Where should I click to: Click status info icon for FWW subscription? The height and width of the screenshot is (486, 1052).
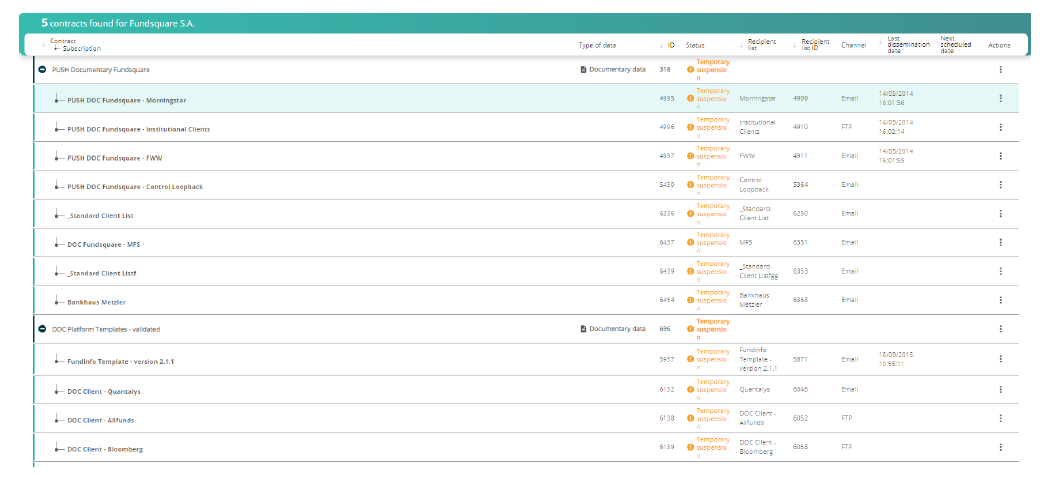(x=691, y=157)
